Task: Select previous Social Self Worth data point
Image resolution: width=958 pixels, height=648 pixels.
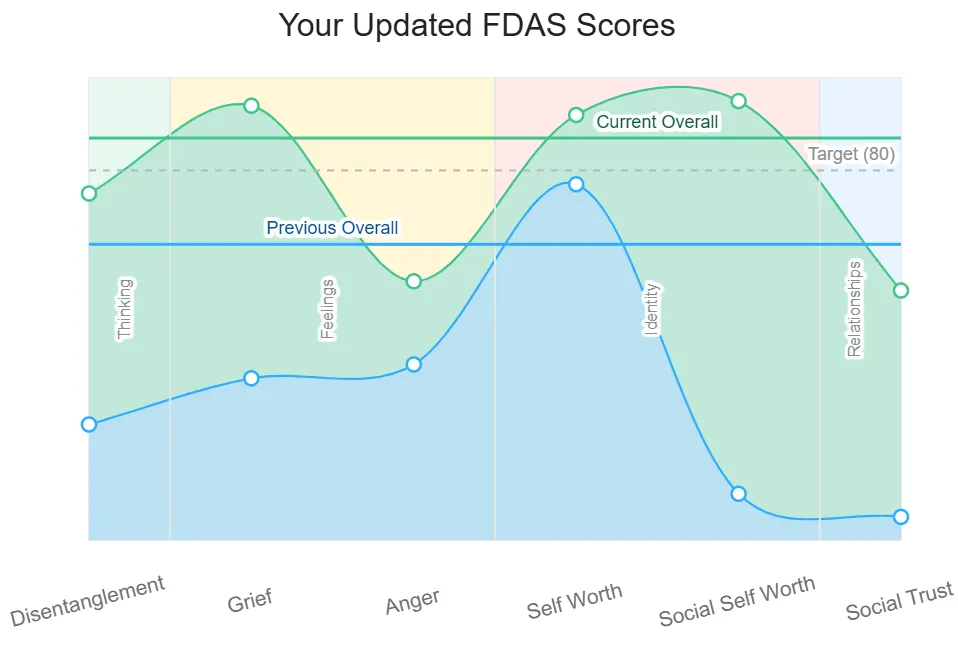Action: point(739,494)
